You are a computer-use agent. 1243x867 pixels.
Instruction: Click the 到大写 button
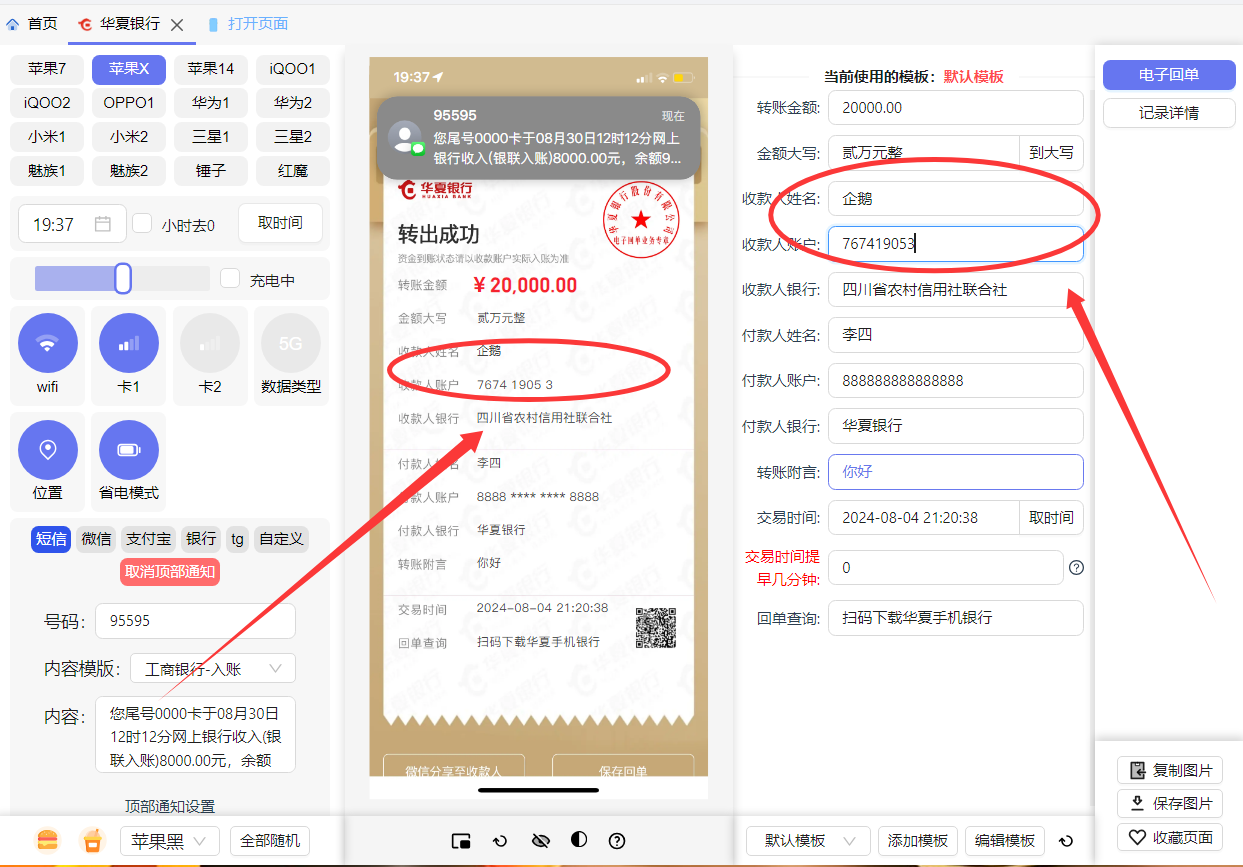(1051, 153)
